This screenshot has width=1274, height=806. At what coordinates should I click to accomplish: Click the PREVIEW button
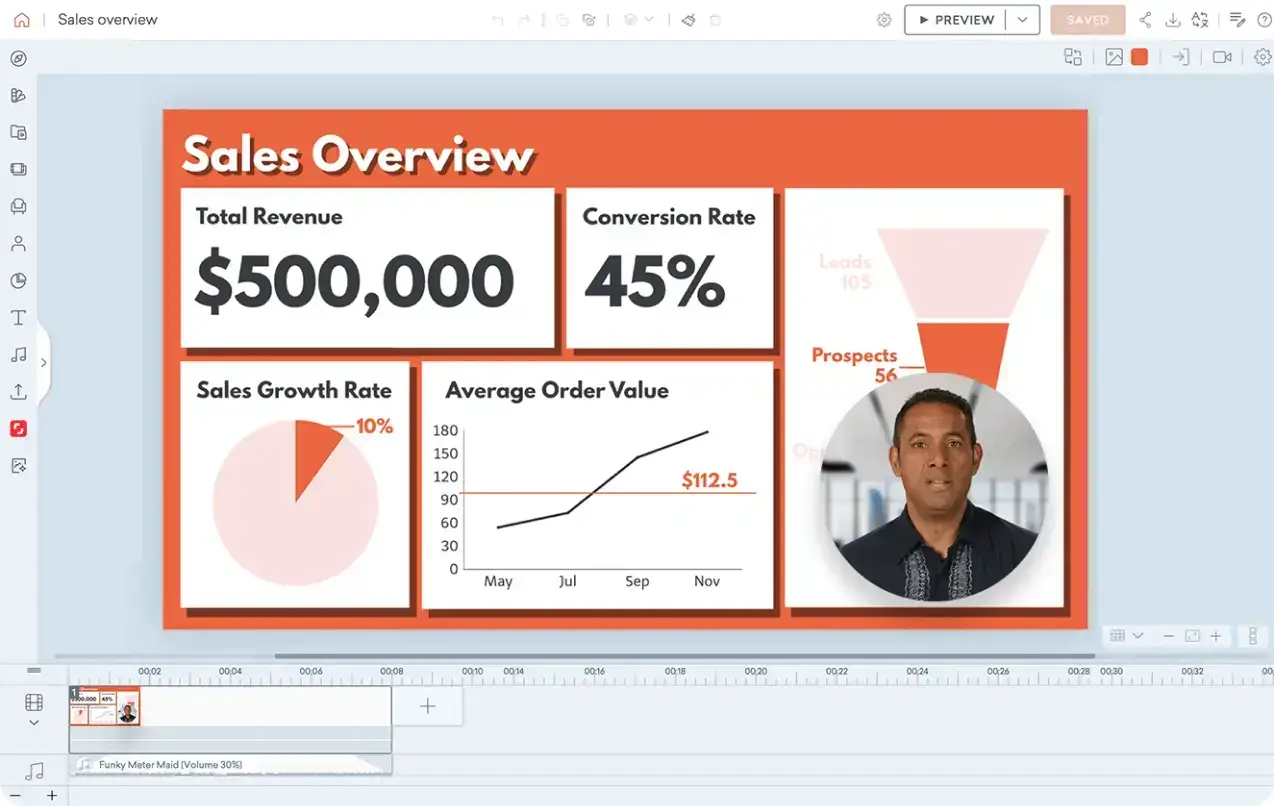pos(955,20)
